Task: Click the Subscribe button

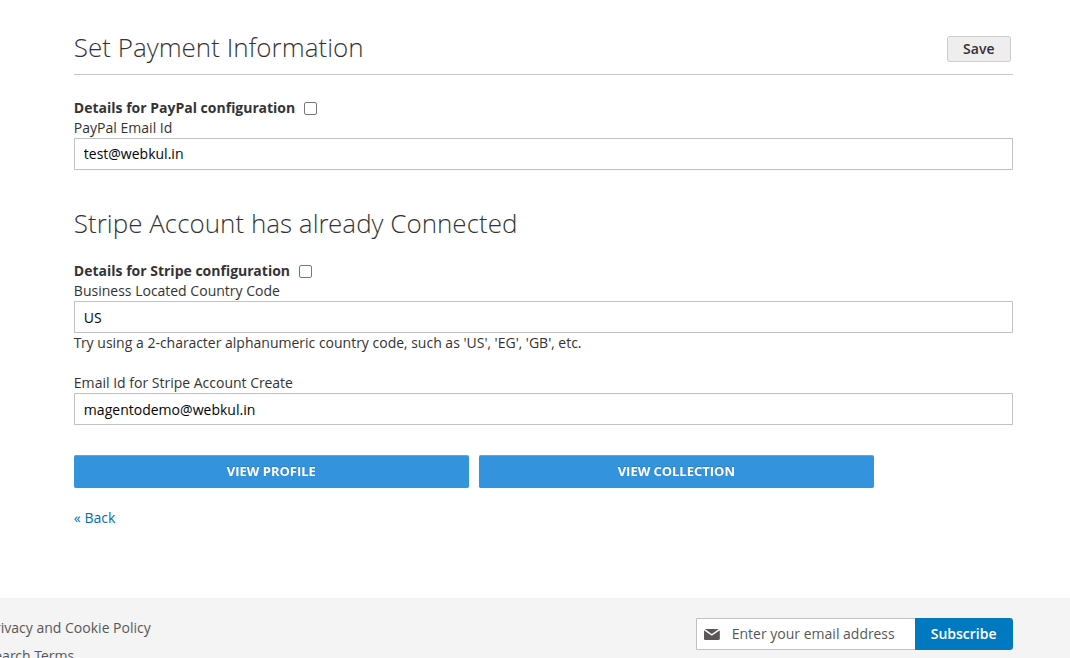Action: pyautogui.click(x=962, y=633)
